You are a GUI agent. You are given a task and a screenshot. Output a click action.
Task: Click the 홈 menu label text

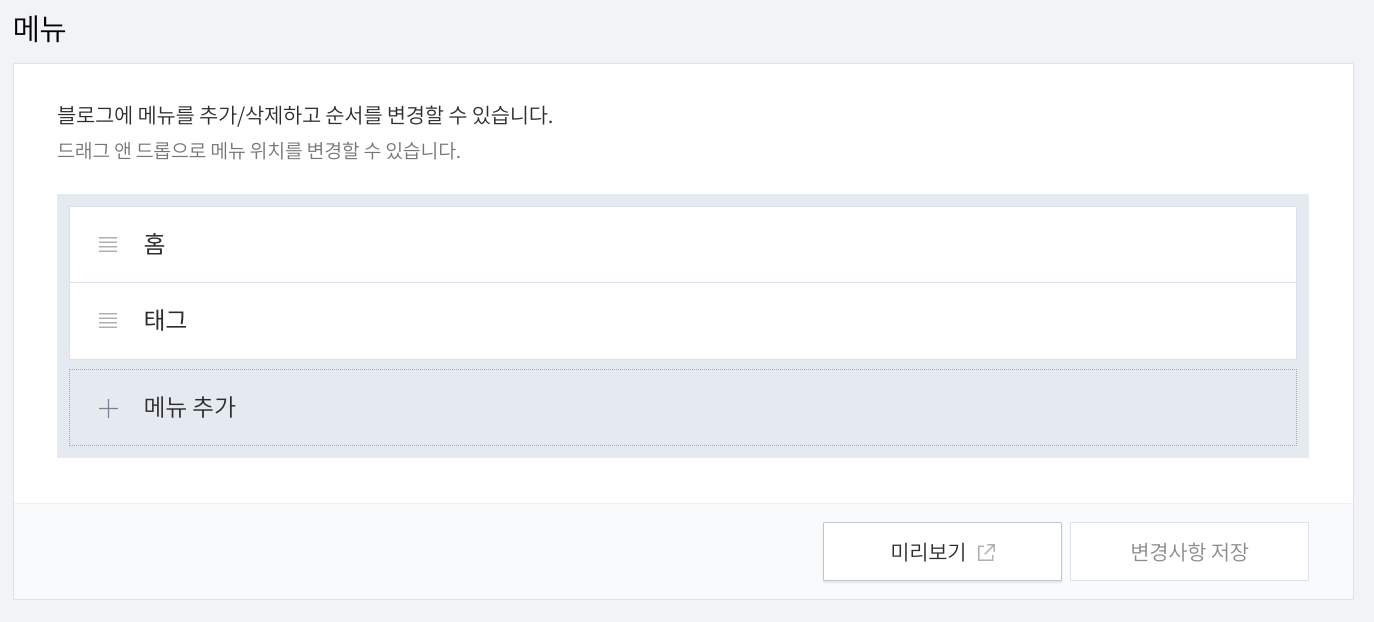[154, 244]
